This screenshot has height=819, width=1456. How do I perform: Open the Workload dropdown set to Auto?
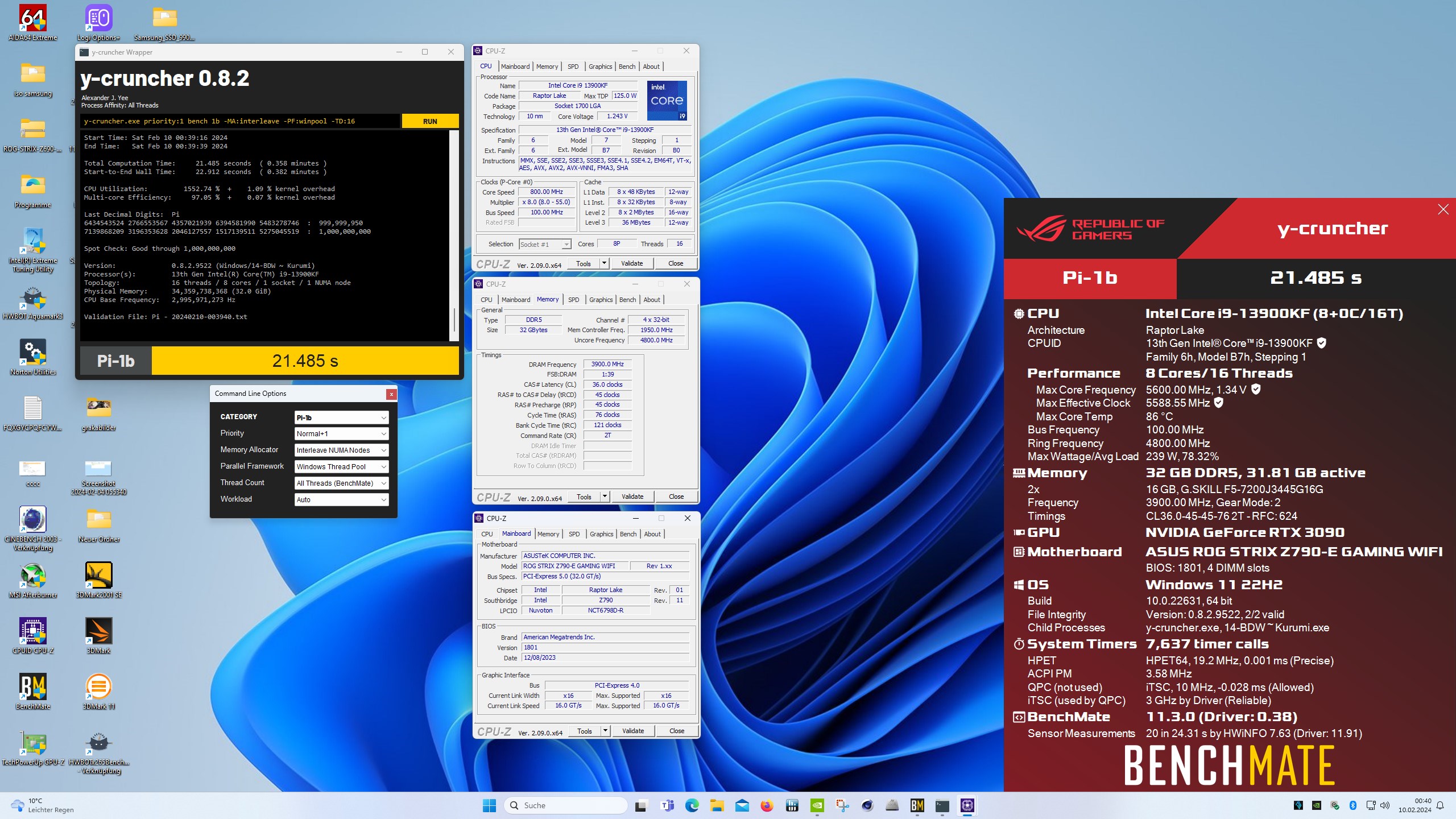341,500
